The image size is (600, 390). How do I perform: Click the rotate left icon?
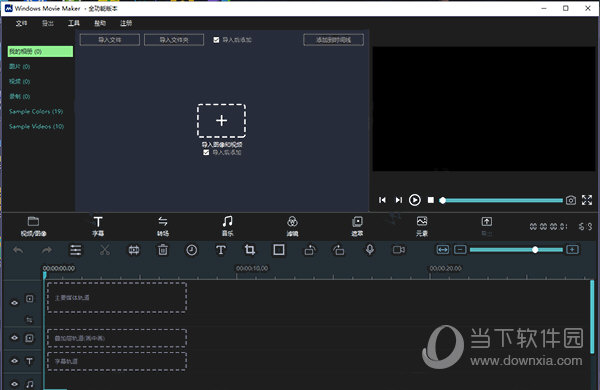310,250
